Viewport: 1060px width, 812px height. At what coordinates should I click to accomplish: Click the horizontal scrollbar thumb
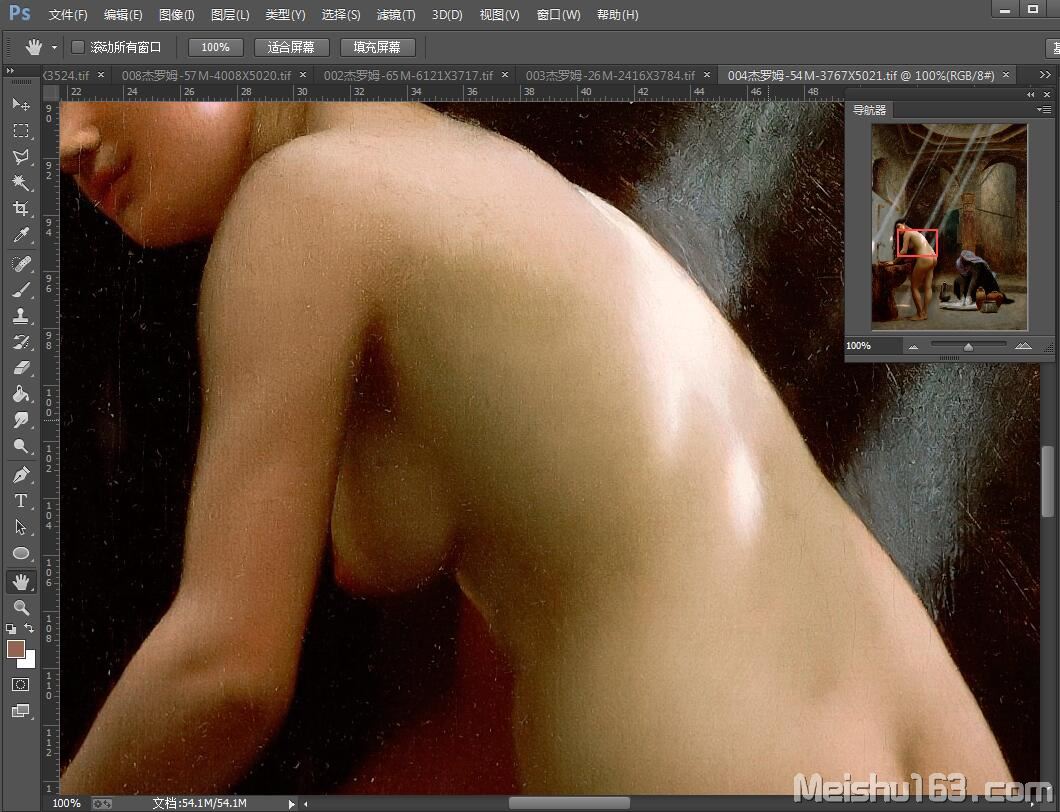[x=569, y=803]
